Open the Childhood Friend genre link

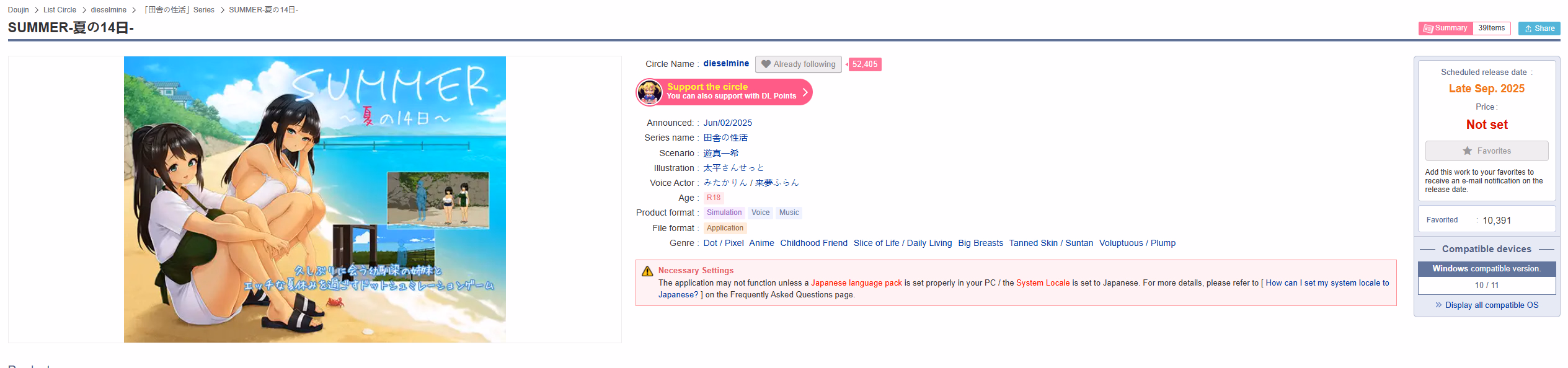tap(813, 243)
